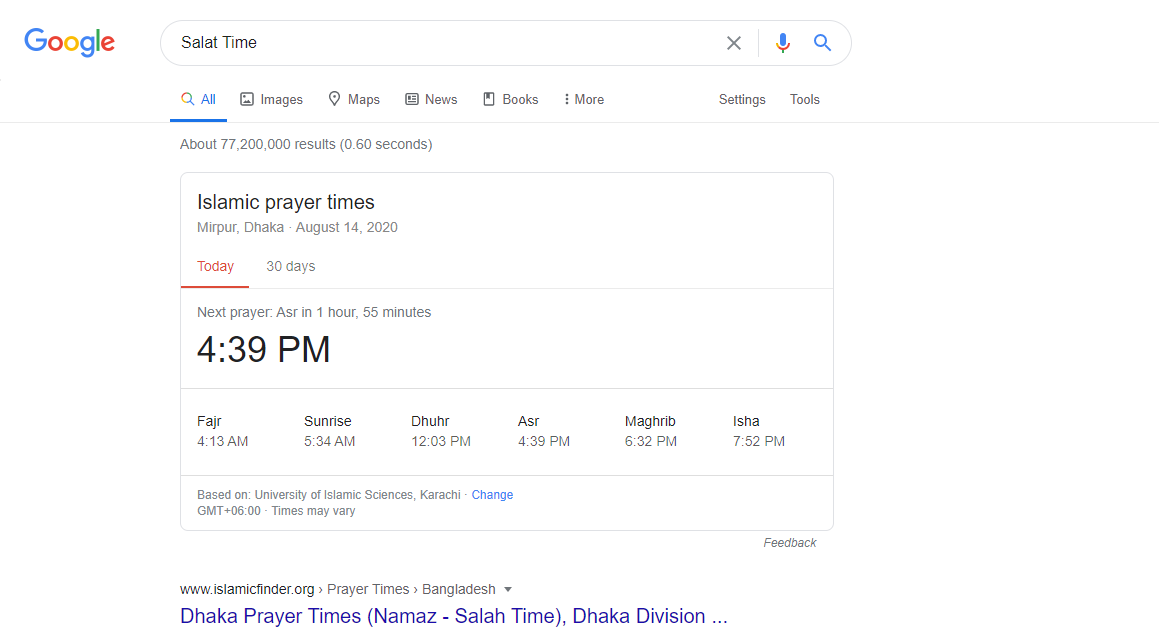Click the Google logo
The height and width of the screenshot is (634, 1159).
point(69,42)
